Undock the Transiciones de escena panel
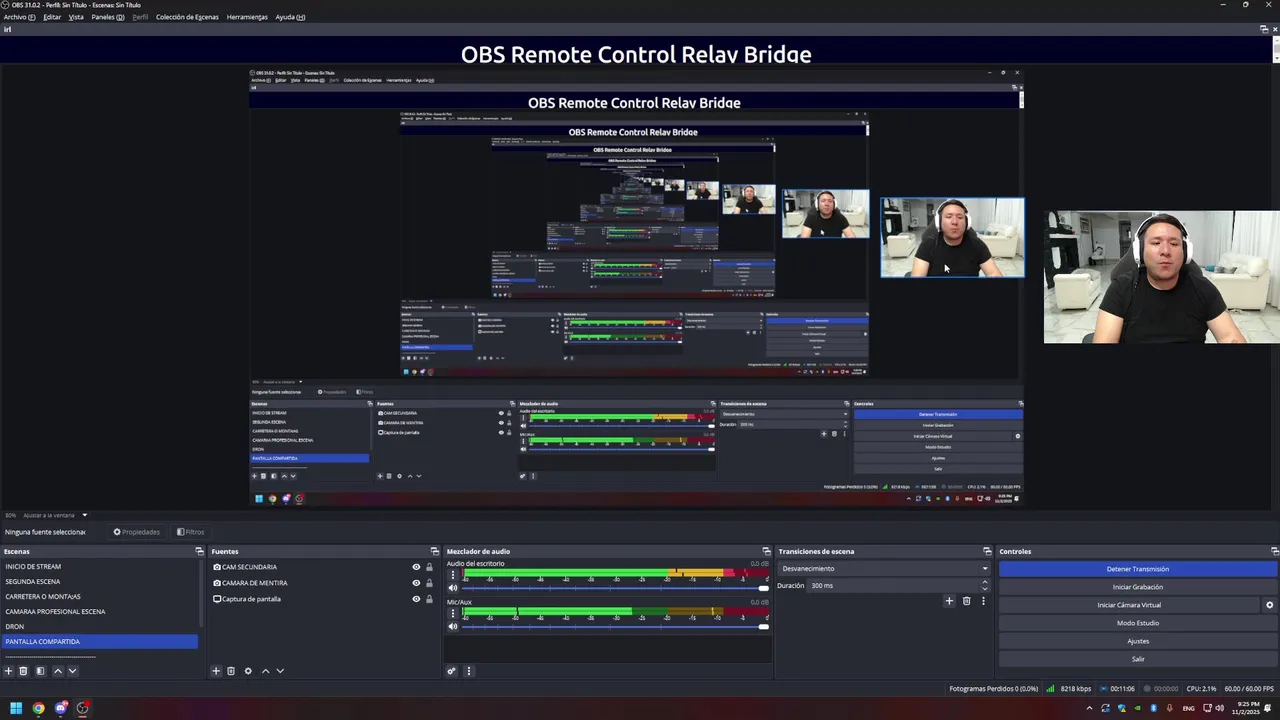 click(987, 551)
